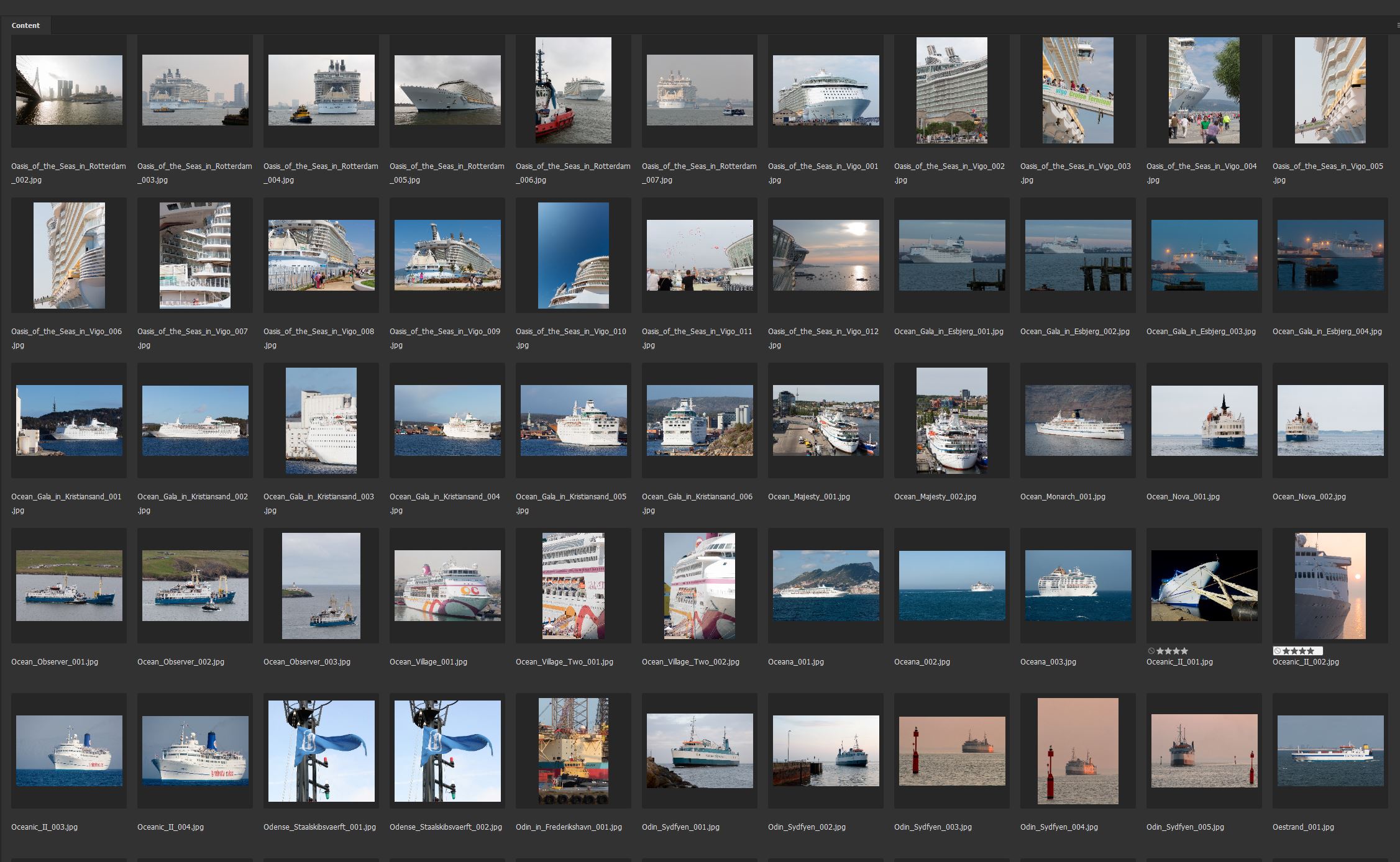The image size is (1400, 862).
Task: Select Oasis_of_the_Seas_in_Vigo_010.jpg thumbnail
Action: click(x=573, y=255)
